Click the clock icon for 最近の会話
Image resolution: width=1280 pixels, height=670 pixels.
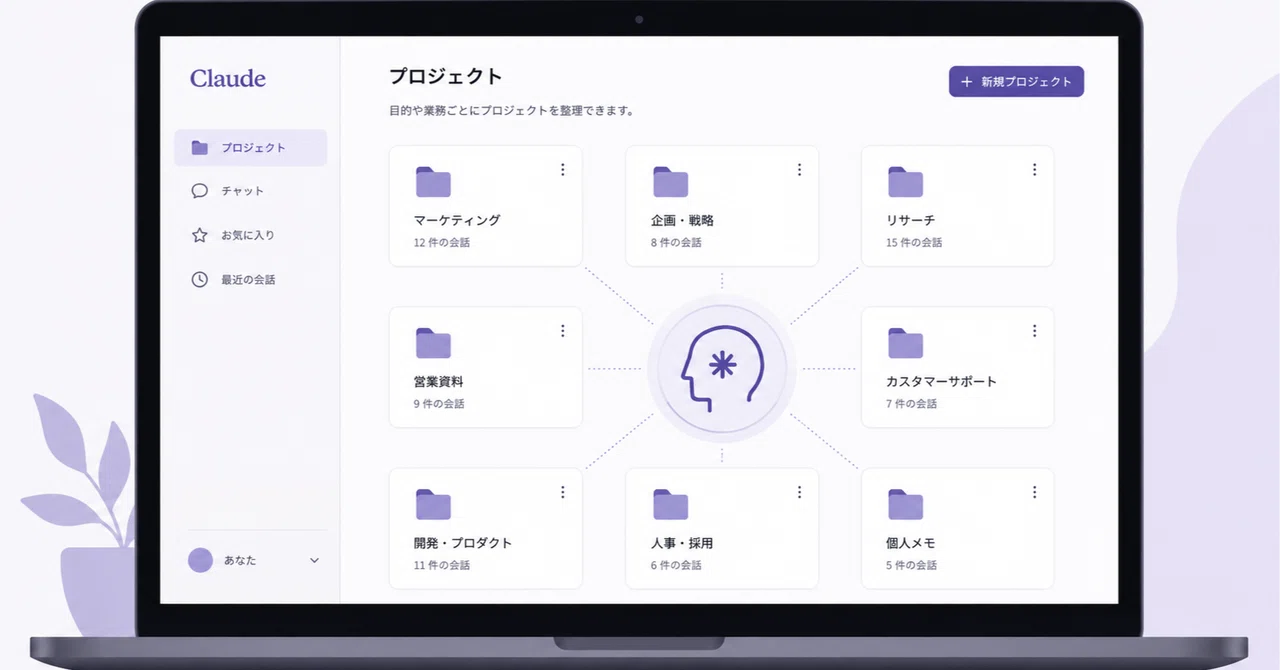[x=200, y=280]
